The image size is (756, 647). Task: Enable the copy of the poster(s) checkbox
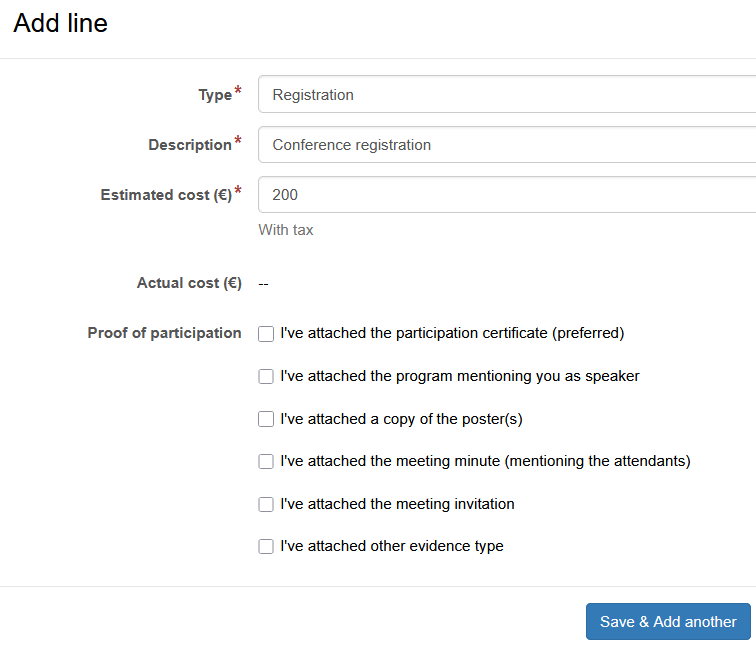pos(266,420)
